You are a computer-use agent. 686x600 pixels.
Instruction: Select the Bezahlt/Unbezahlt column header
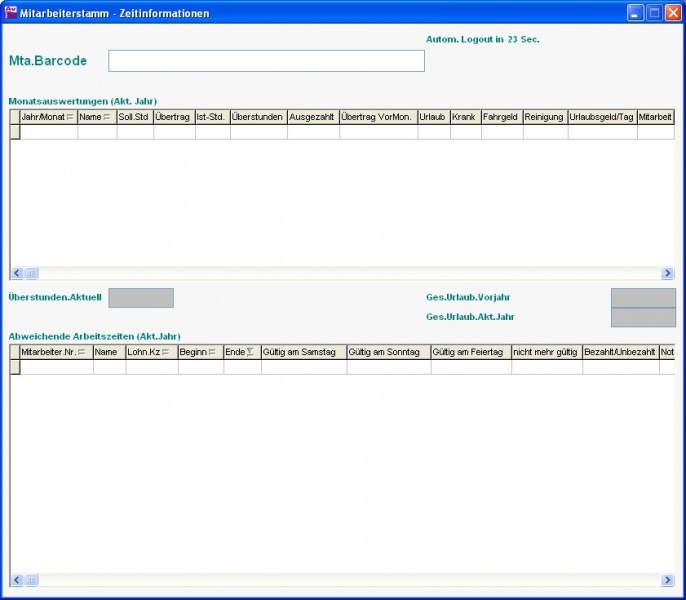point(619,352)
